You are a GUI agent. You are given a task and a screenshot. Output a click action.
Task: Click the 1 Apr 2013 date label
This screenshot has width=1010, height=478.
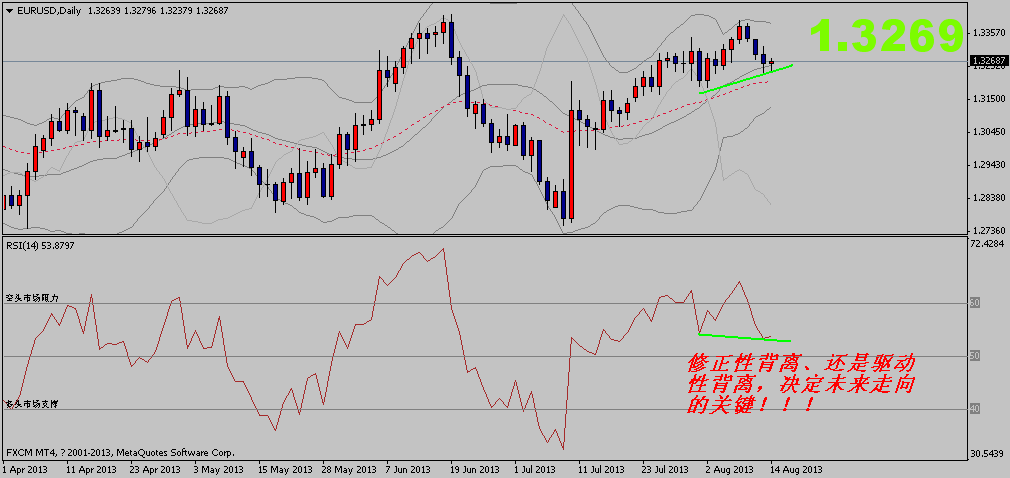click(x=24, y=469)
